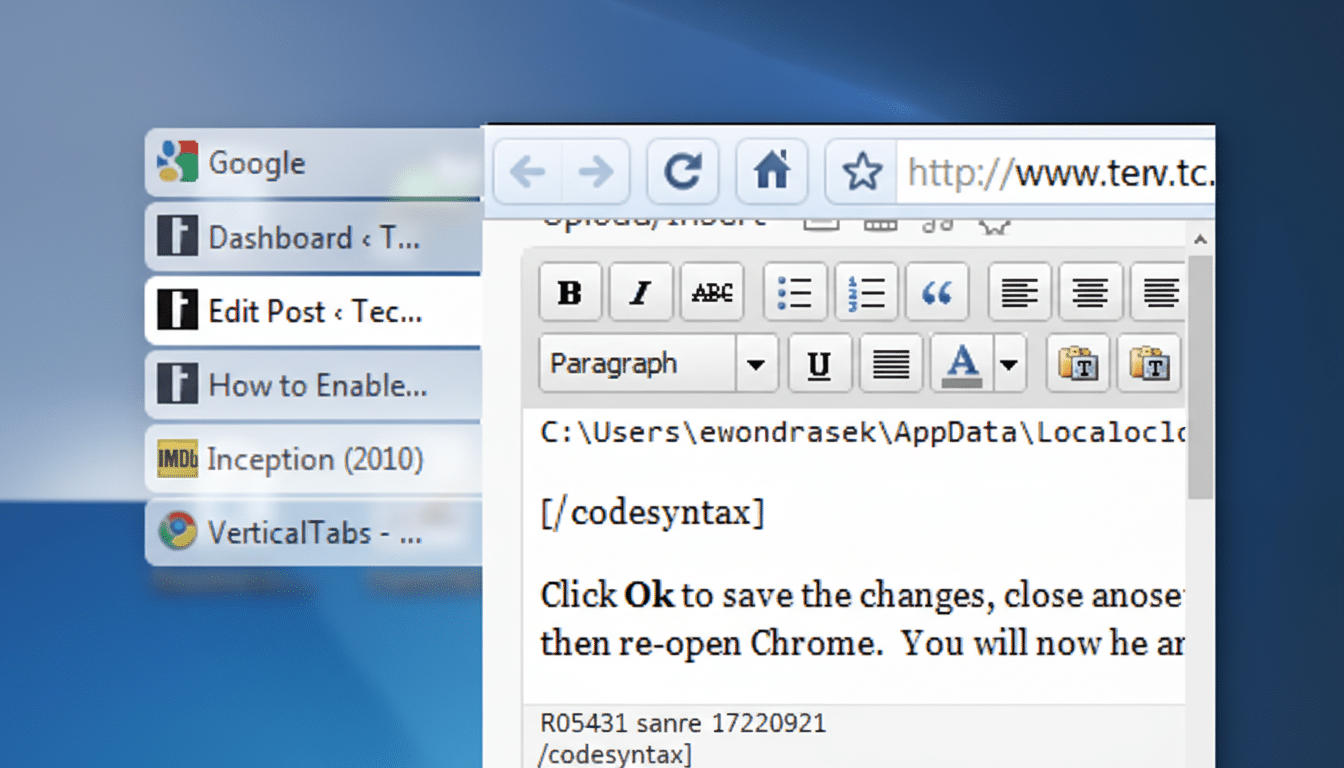The image size is (1344, 768).
Task: Apply underline with the U button
Action: [820, 363]
